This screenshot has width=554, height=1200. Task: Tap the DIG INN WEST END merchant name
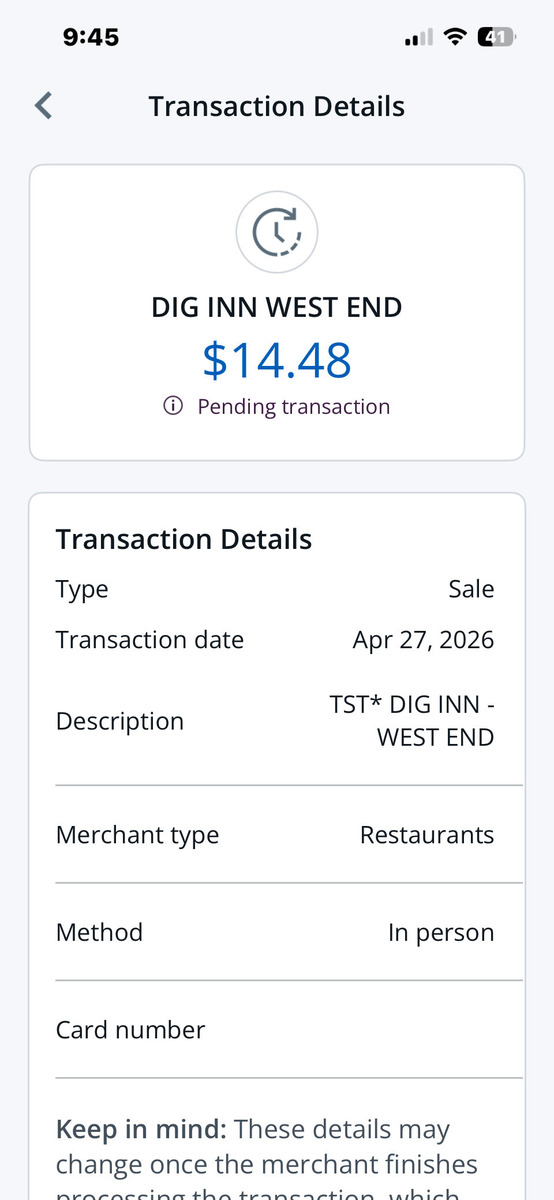pyautogui.click(x=277, y=307)
